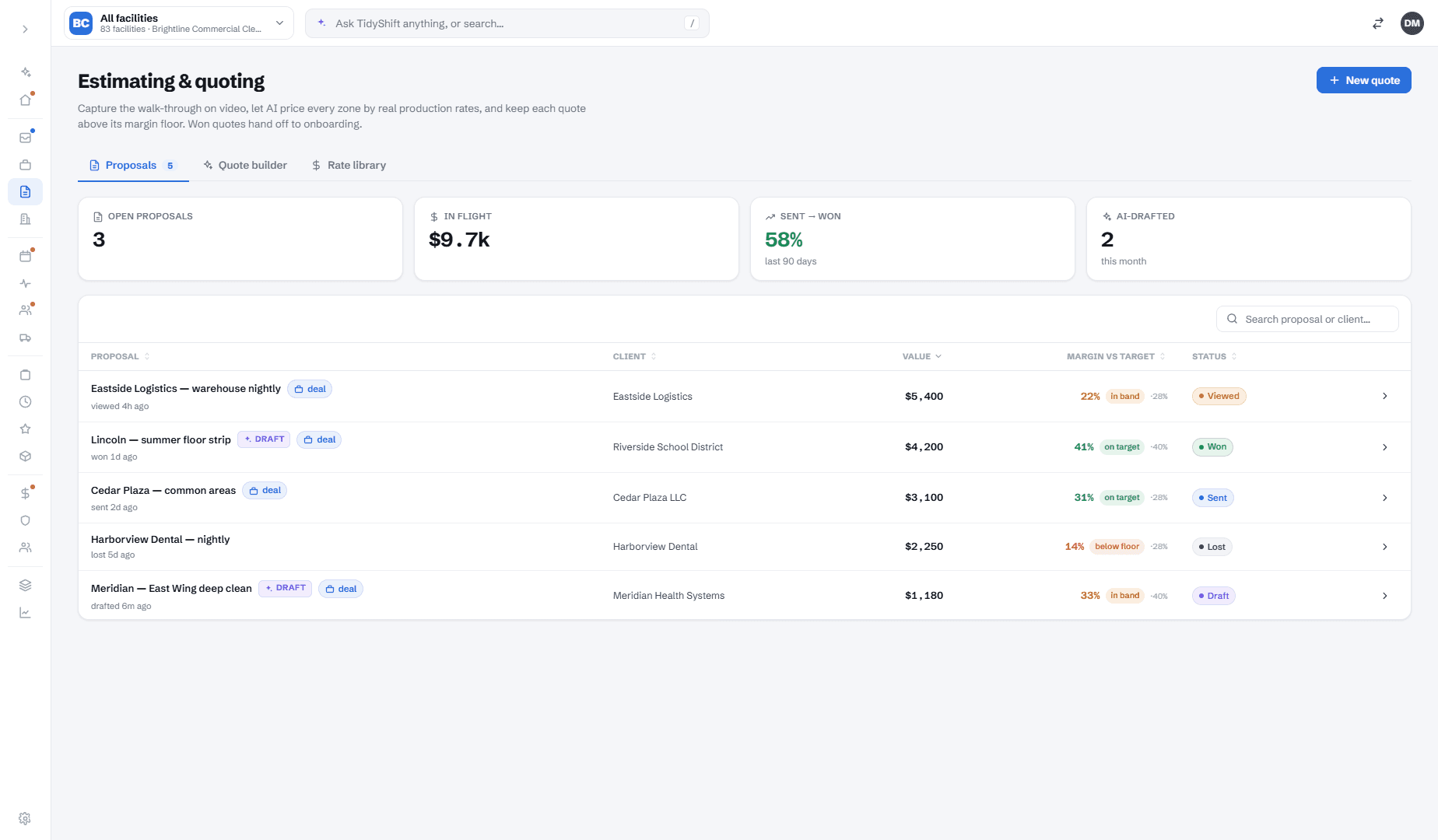Click the IN FLIGHT $9.7k card
The image size is (1438, 840).
(x=577, y=239)
